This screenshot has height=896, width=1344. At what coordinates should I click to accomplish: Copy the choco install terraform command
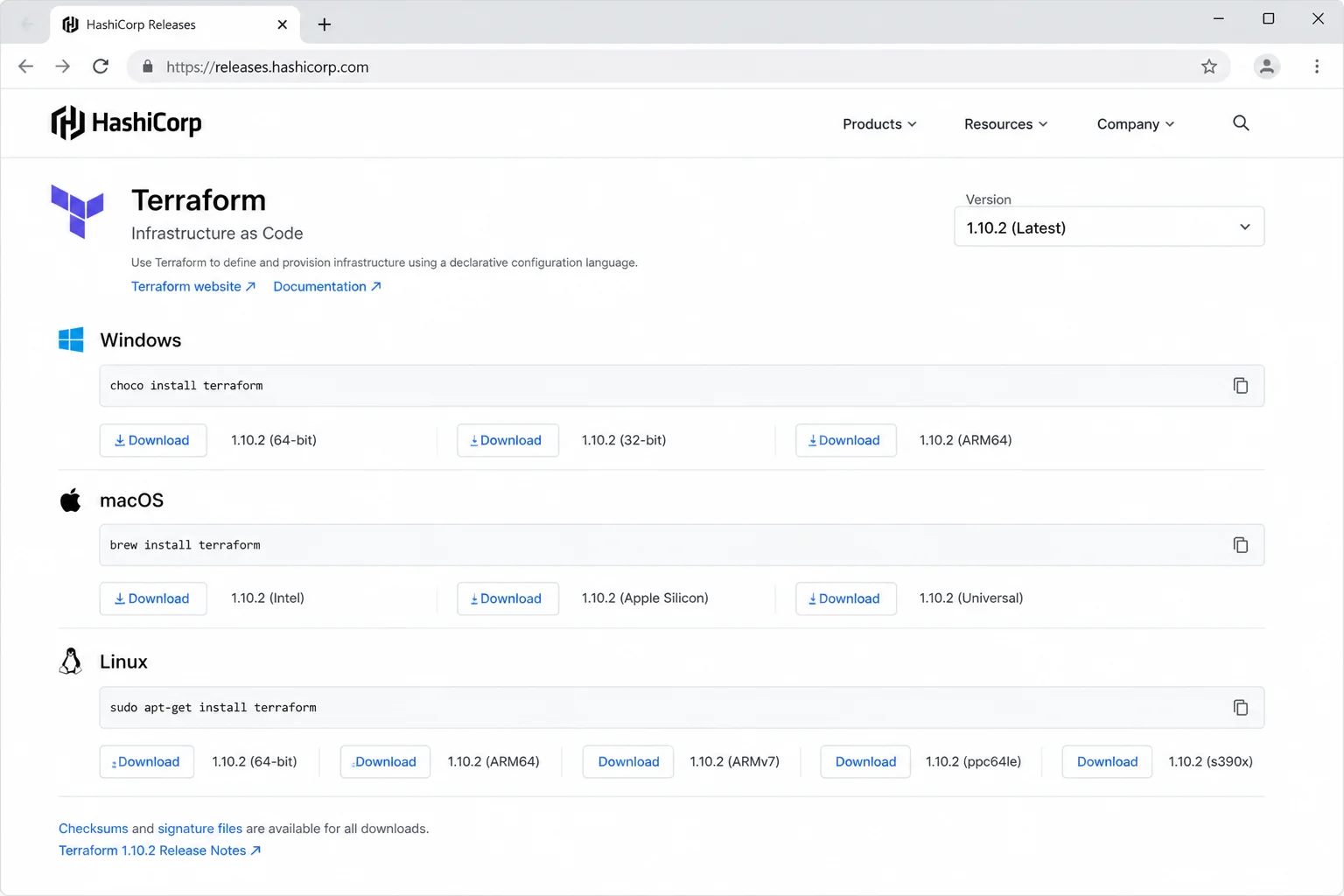click(1240, 386)
